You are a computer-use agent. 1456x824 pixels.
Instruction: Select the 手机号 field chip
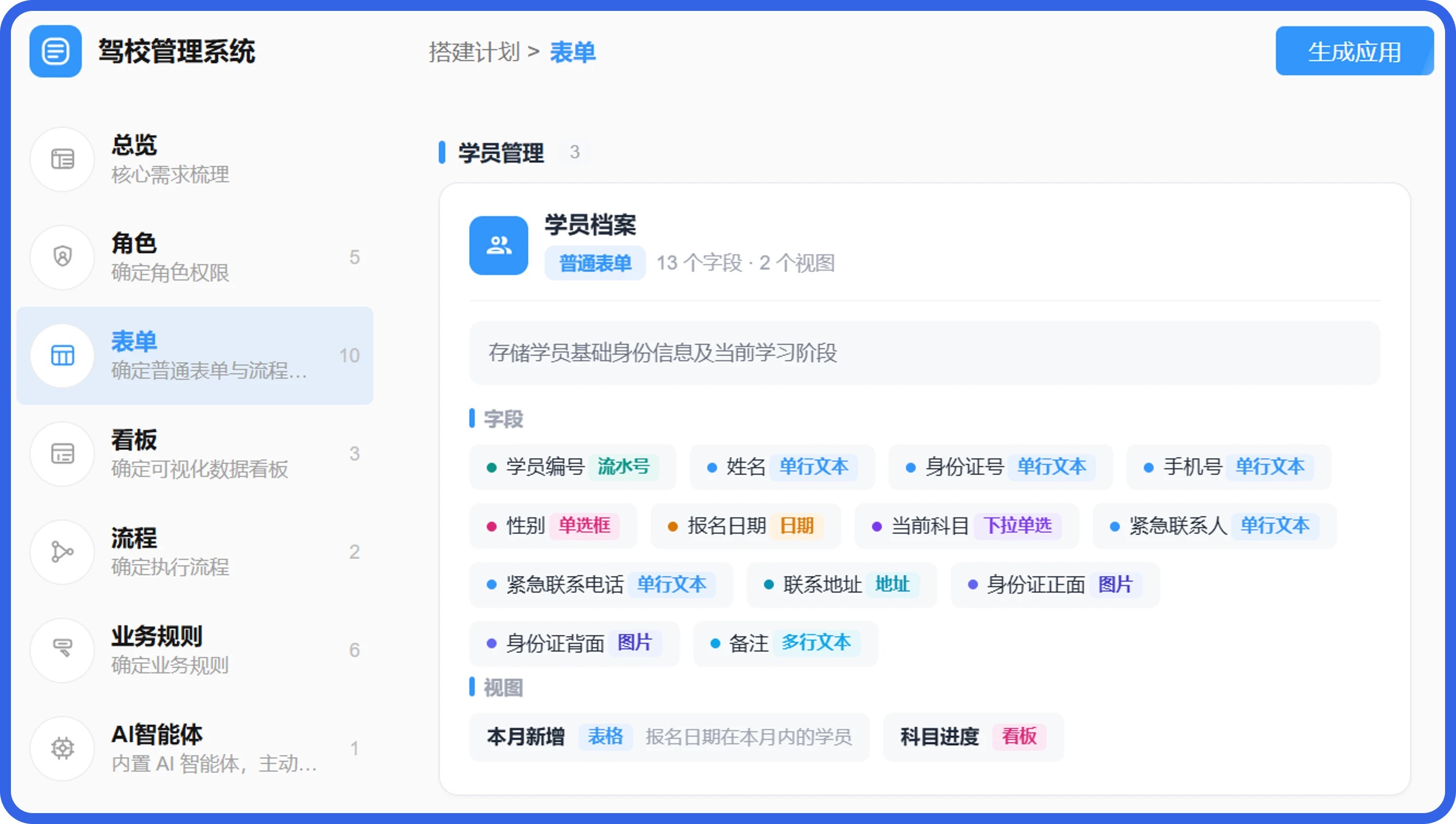(1228, 467)
